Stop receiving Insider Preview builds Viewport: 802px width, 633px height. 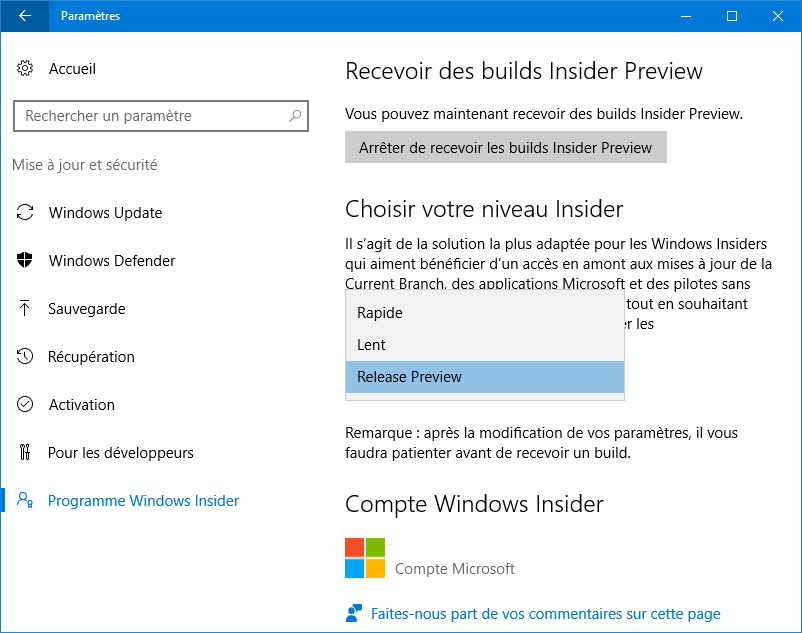pyautogui.click(x=505, y=148)
